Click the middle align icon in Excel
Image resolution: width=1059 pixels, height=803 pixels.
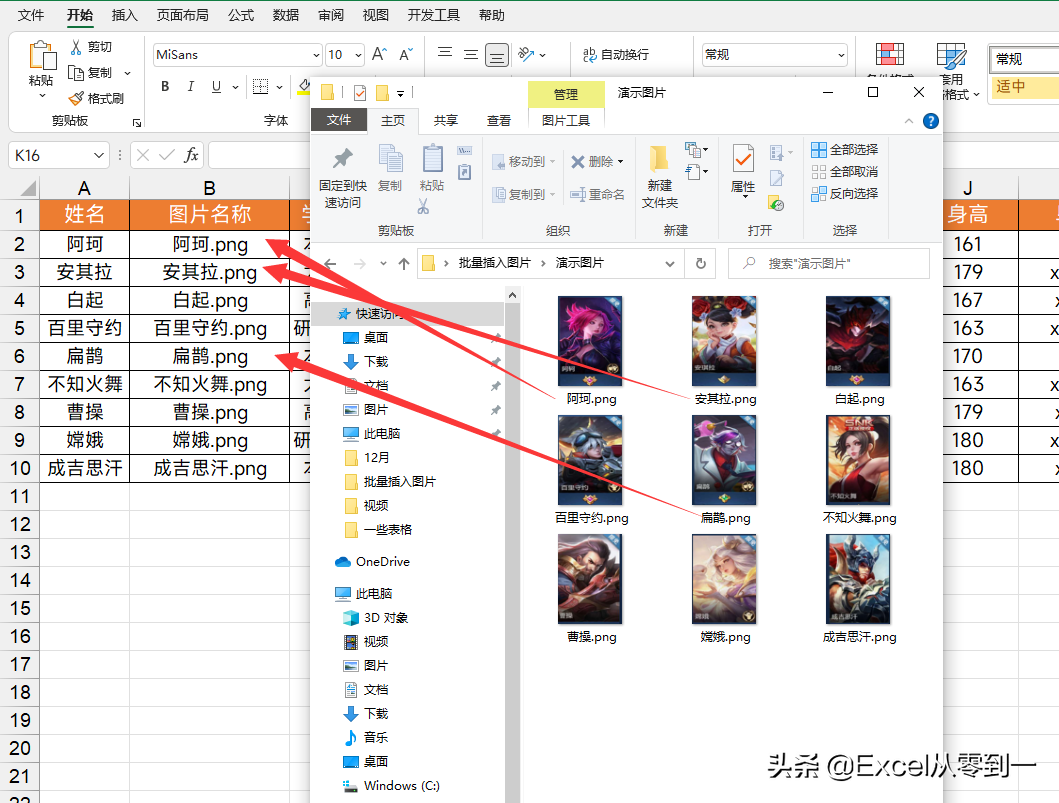471,55
